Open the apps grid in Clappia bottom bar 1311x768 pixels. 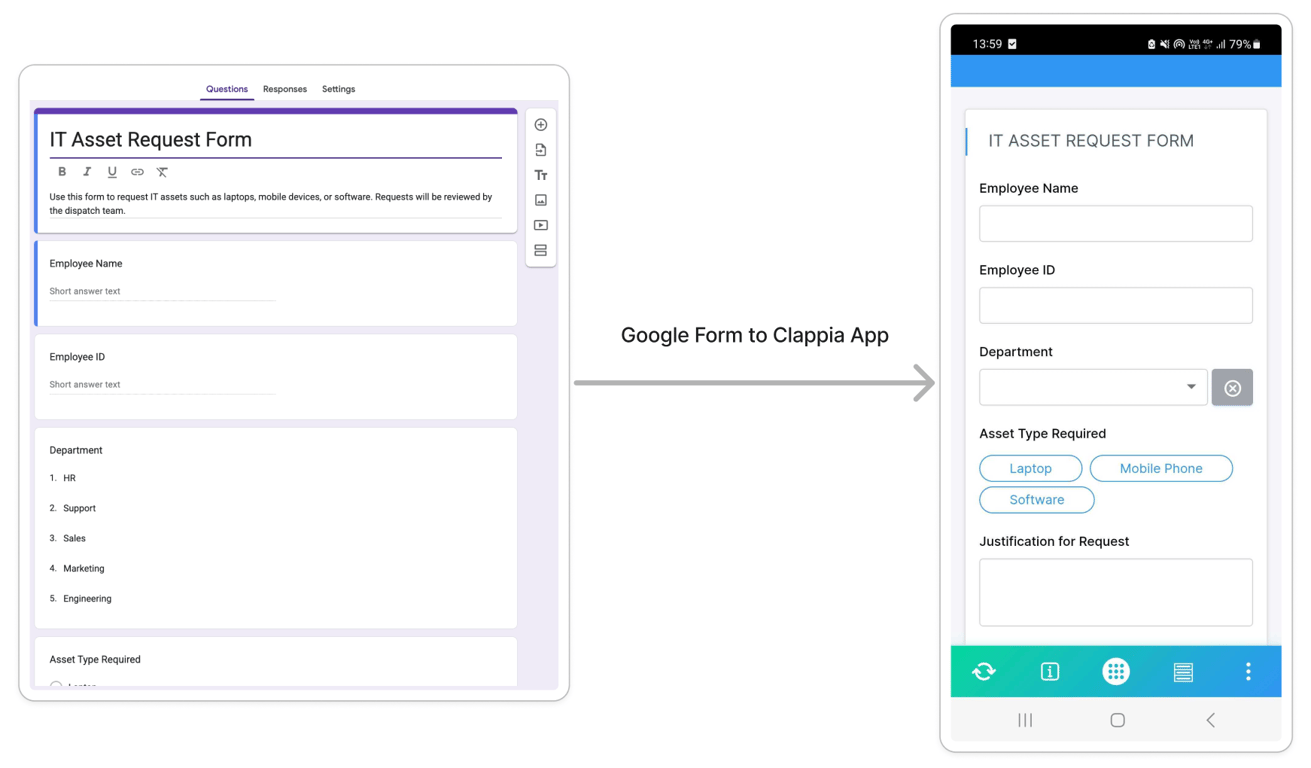click(x=1116, y=671)
